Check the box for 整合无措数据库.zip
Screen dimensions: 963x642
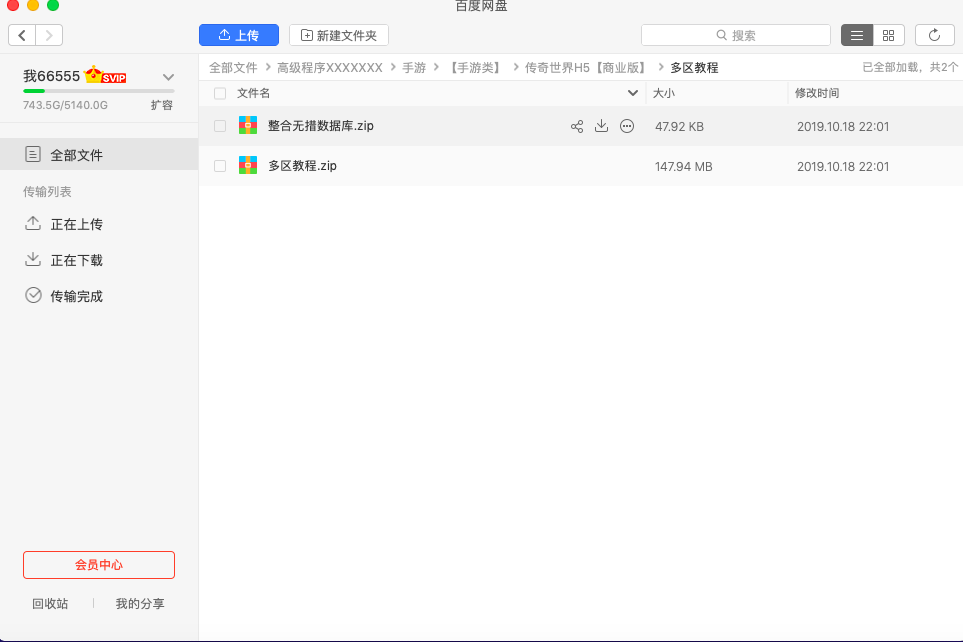pos(220,126)
